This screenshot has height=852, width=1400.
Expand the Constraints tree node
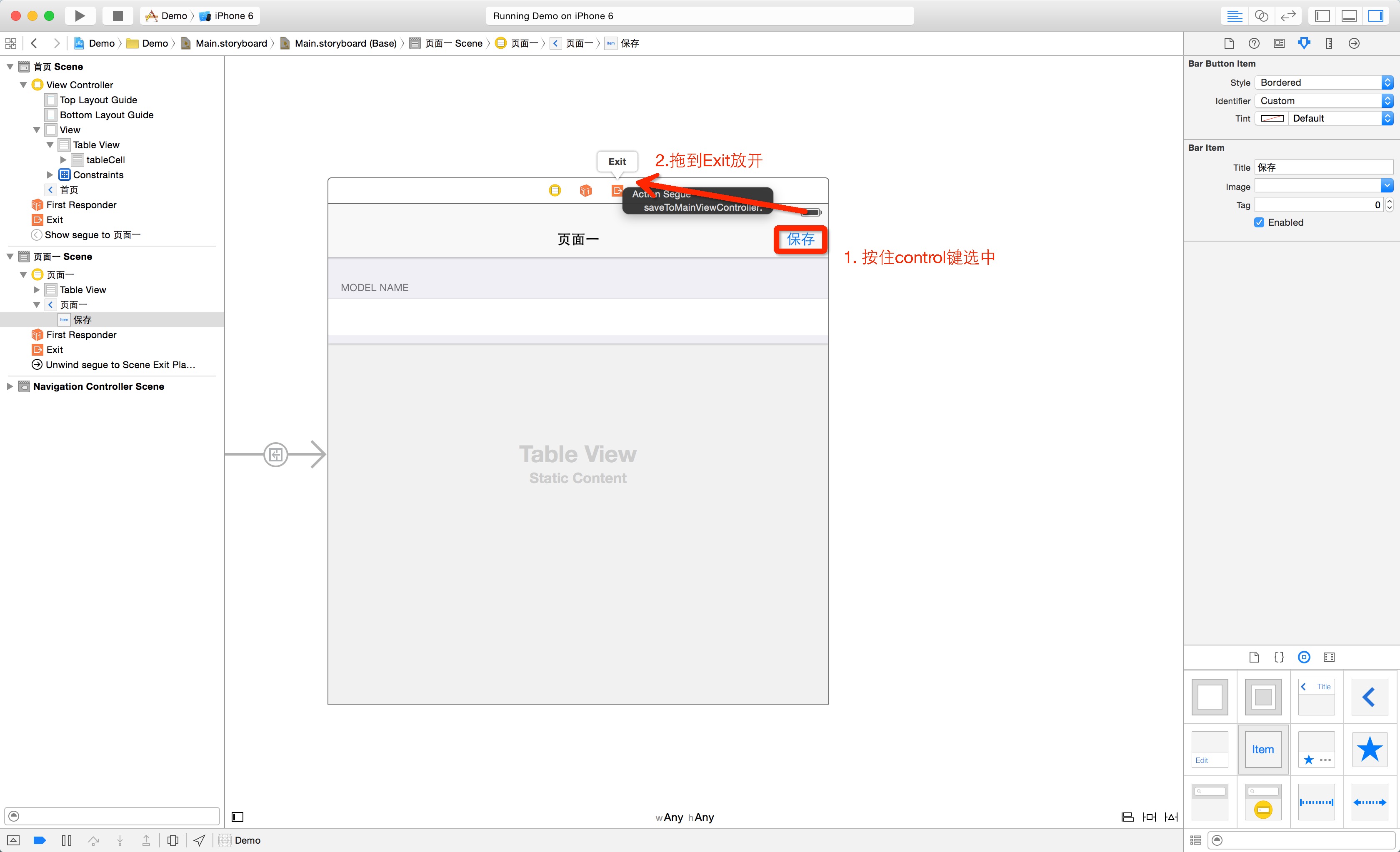click(50, 174)
